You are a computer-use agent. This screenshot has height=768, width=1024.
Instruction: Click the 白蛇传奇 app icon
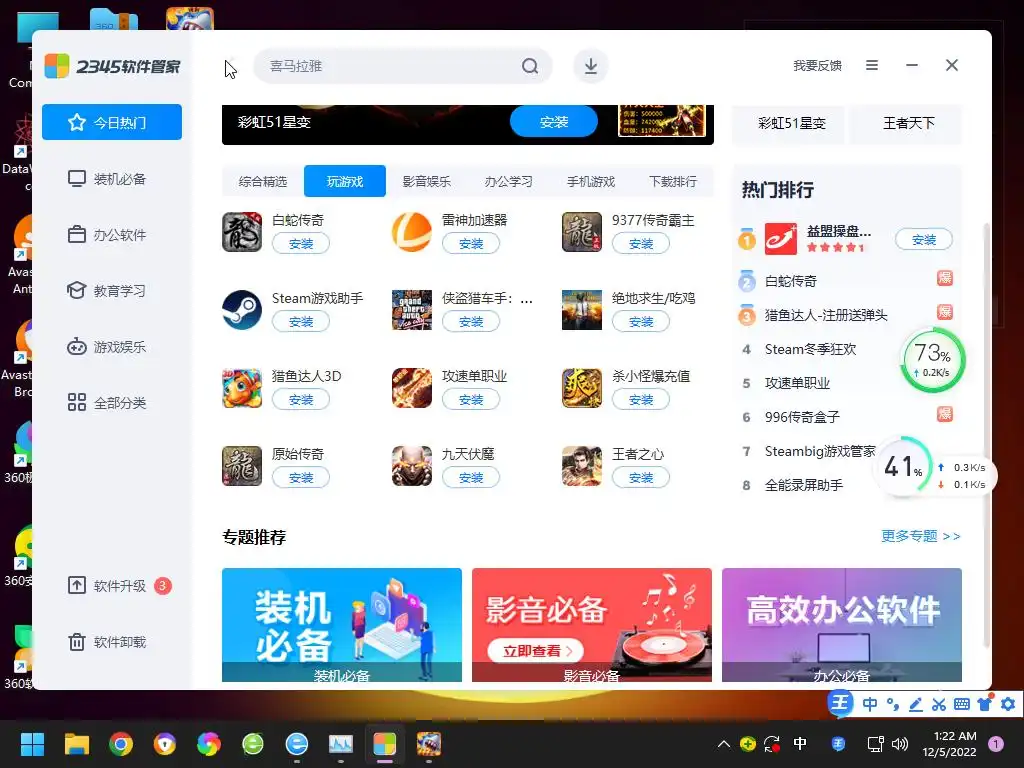coord(242,232)
